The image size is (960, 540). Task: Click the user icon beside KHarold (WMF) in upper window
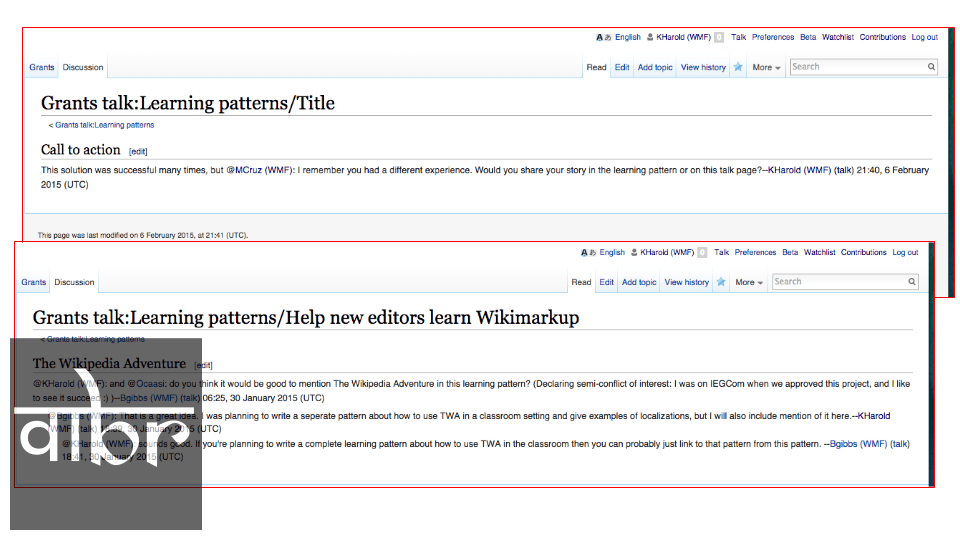650,37
